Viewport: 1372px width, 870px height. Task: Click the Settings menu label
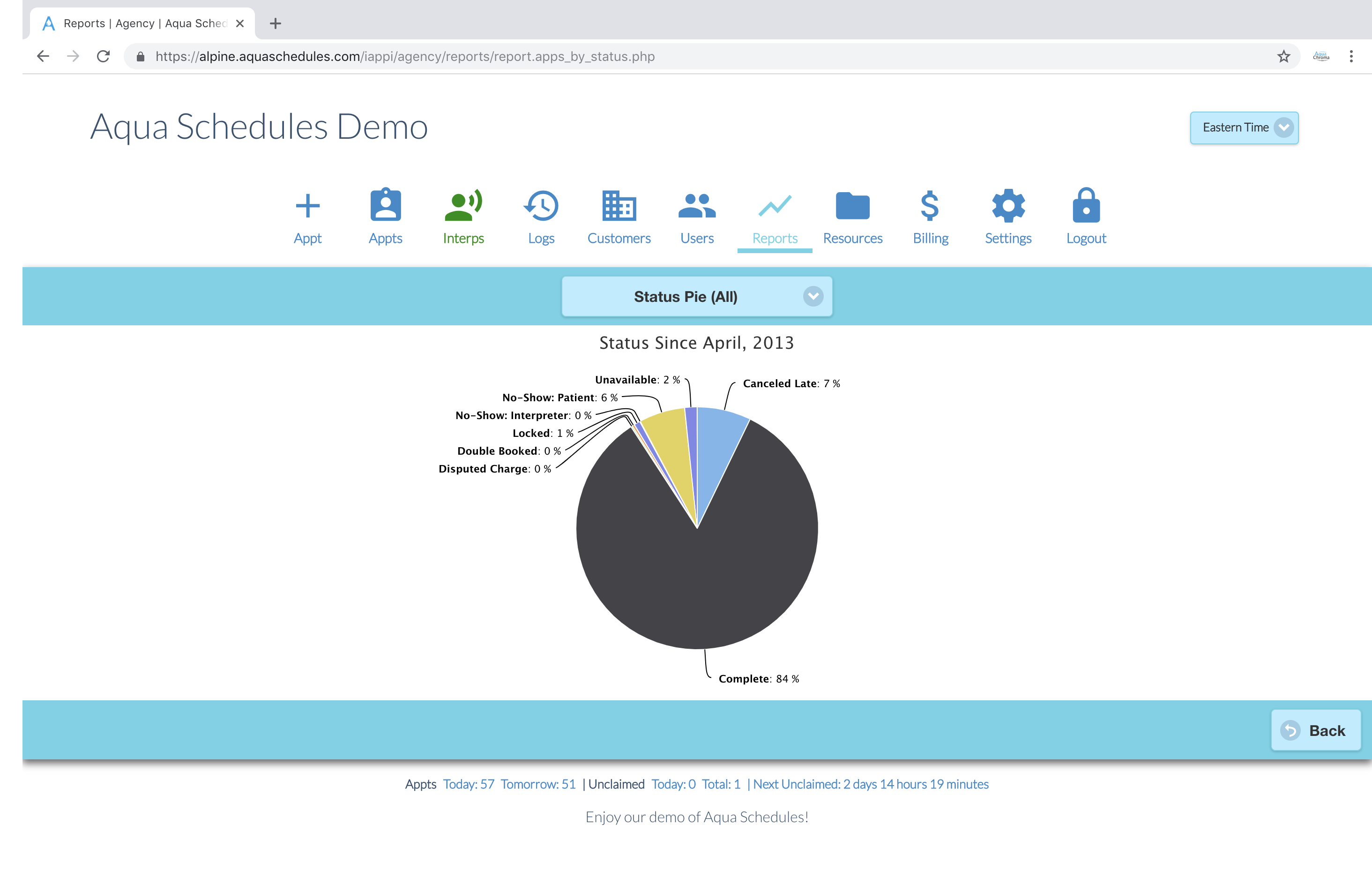coord(1008,238)
